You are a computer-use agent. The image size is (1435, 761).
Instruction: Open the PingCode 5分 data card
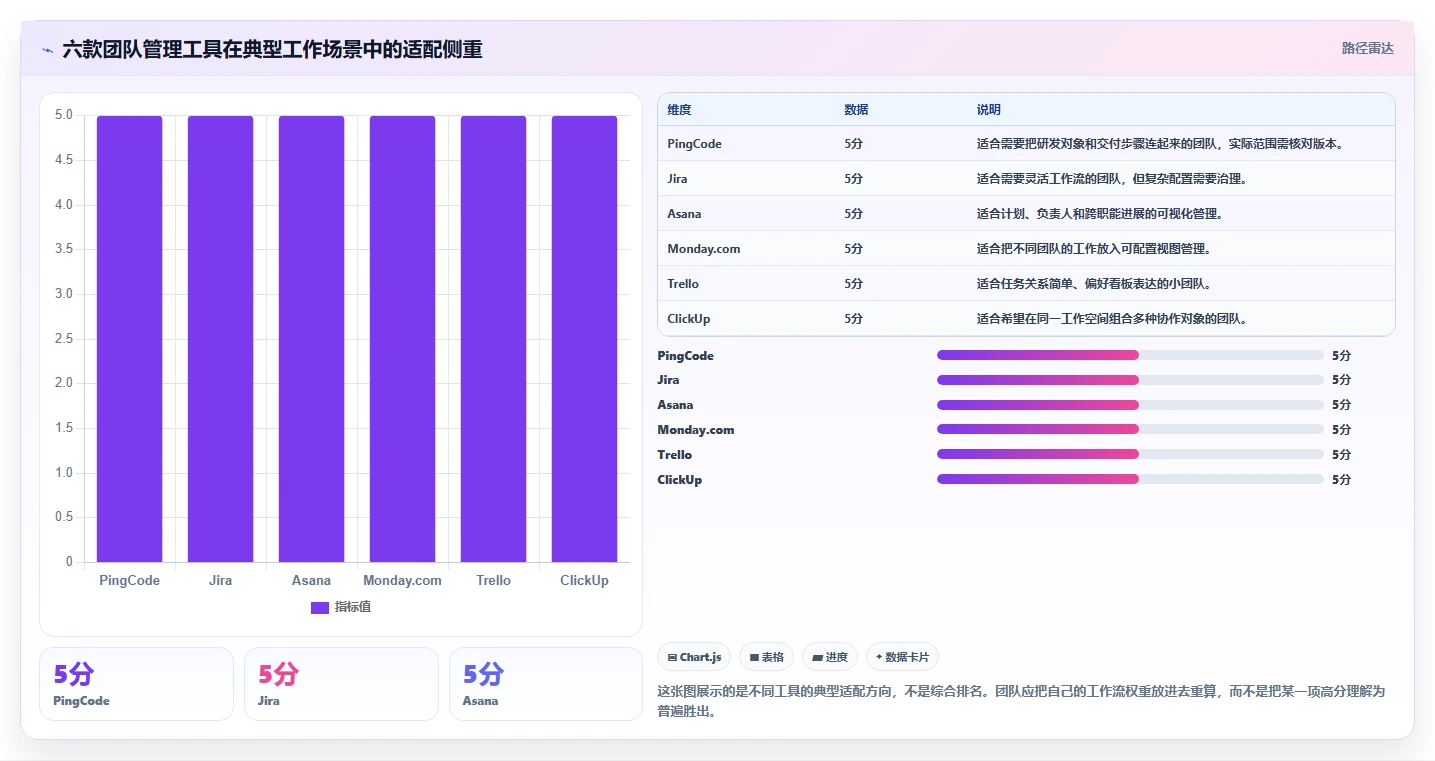coord(136,684)
